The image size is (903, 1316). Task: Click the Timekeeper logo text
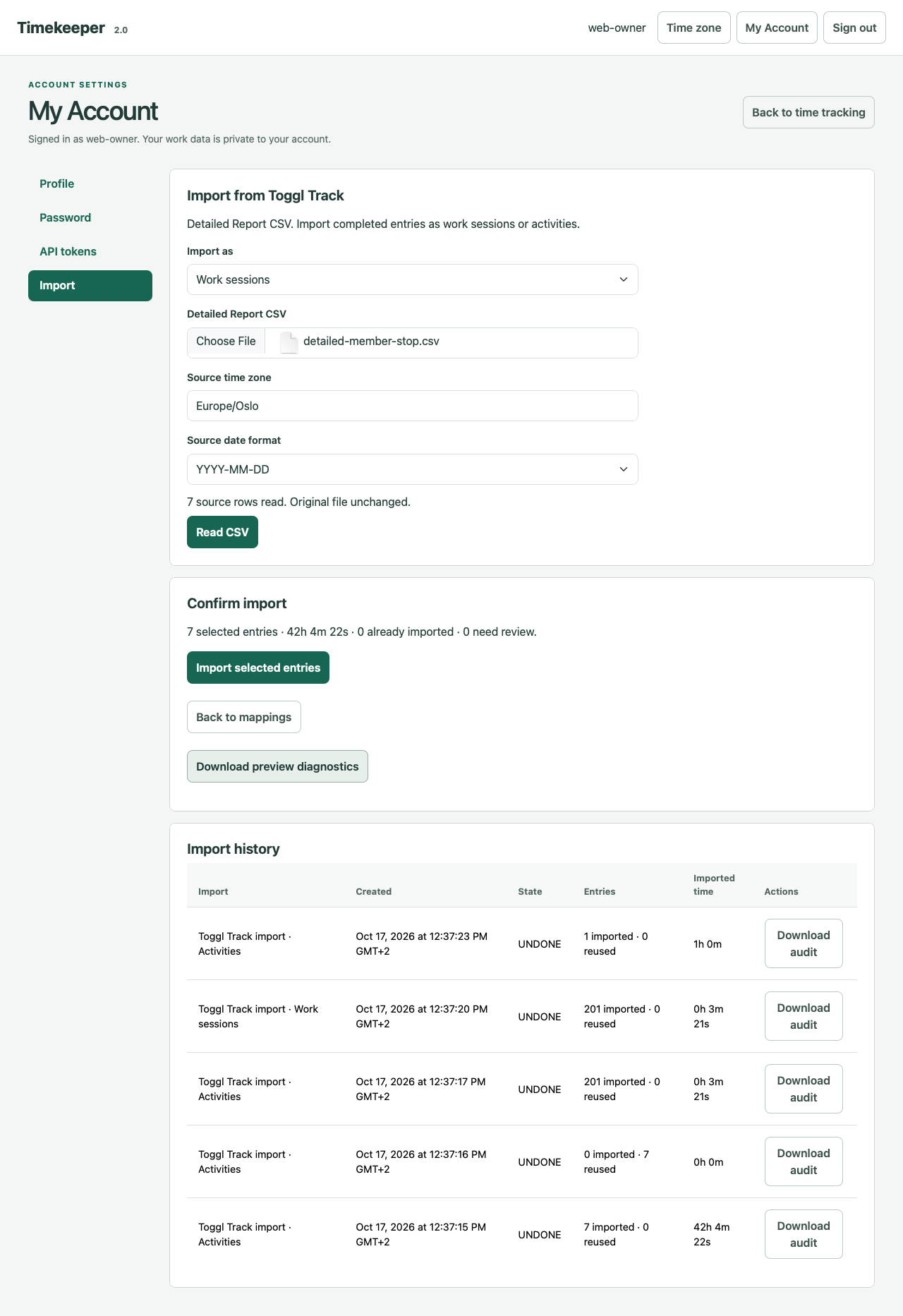click(61, 28)
